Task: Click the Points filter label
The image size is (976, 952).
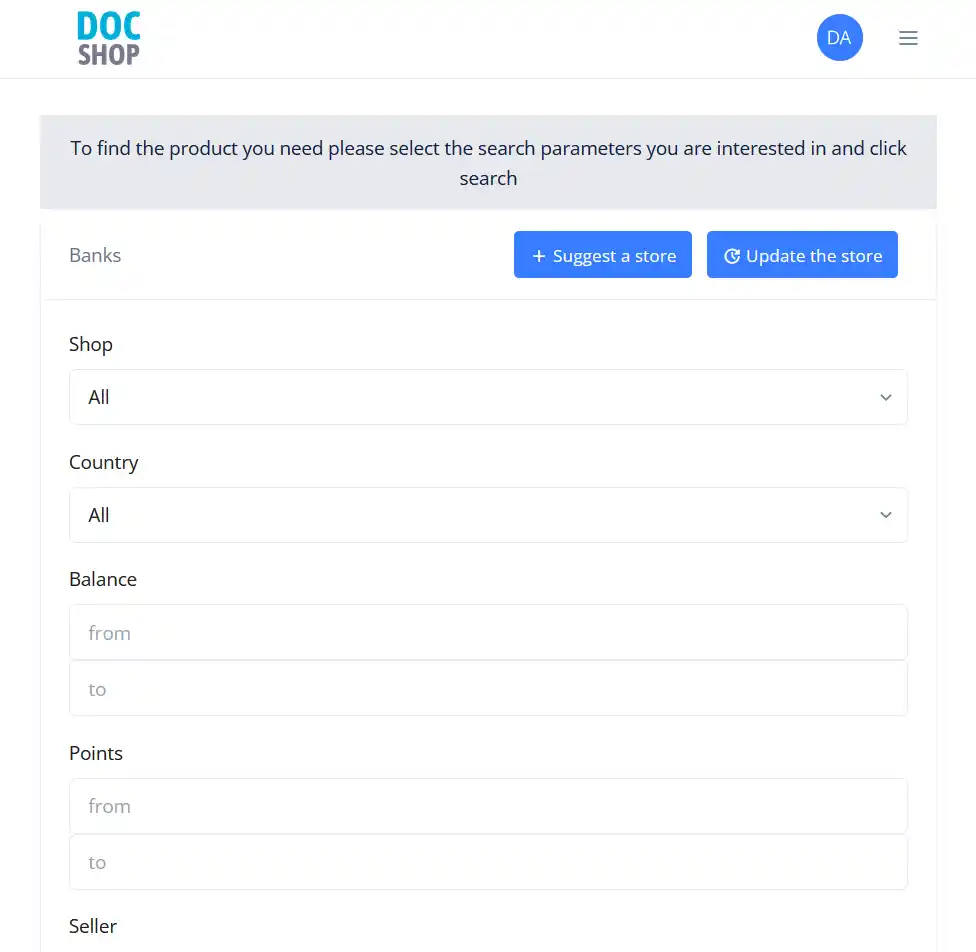Action: click(96, 753)
